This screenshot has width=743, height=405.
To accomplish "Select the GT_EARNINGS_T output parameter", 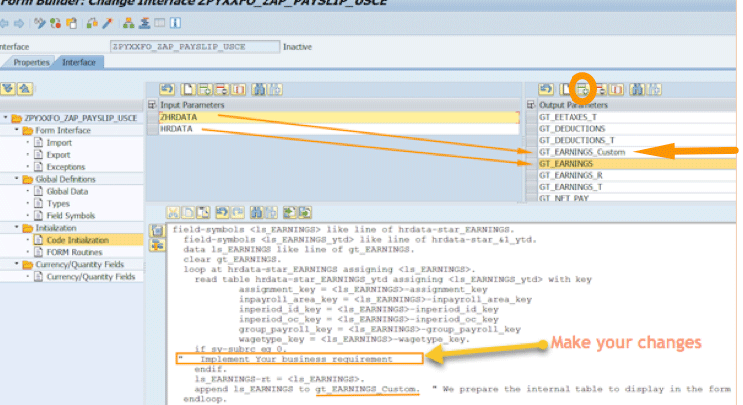I will pos(636,187).
